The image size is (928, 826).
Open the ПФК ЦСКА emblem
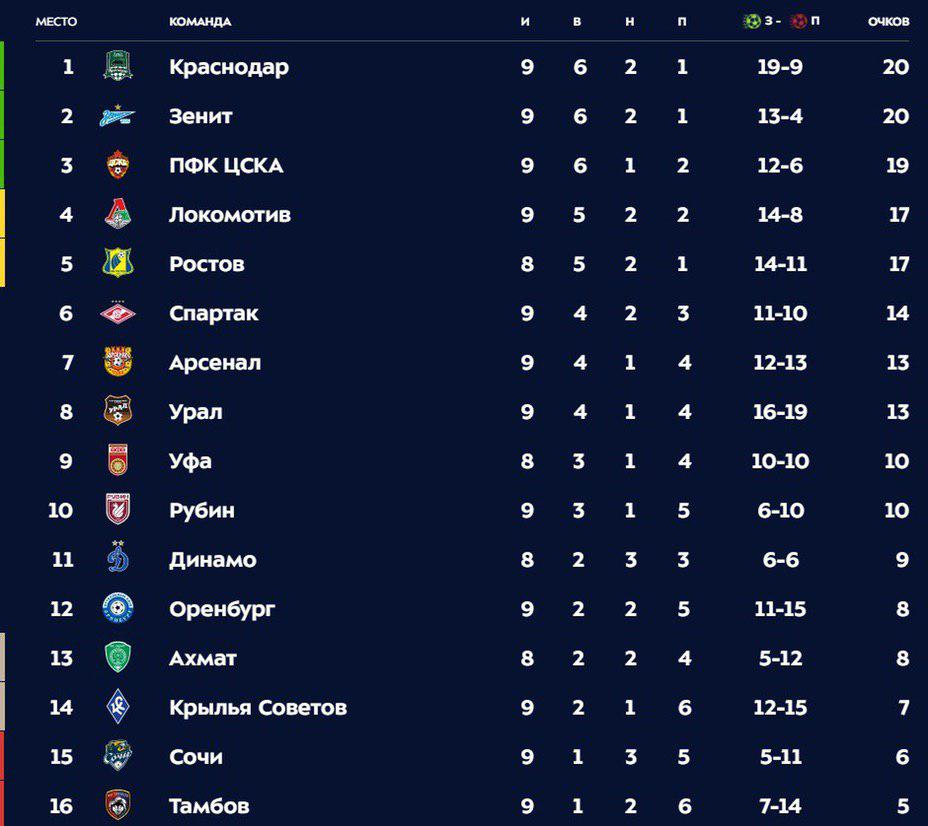tap(118, 164)
